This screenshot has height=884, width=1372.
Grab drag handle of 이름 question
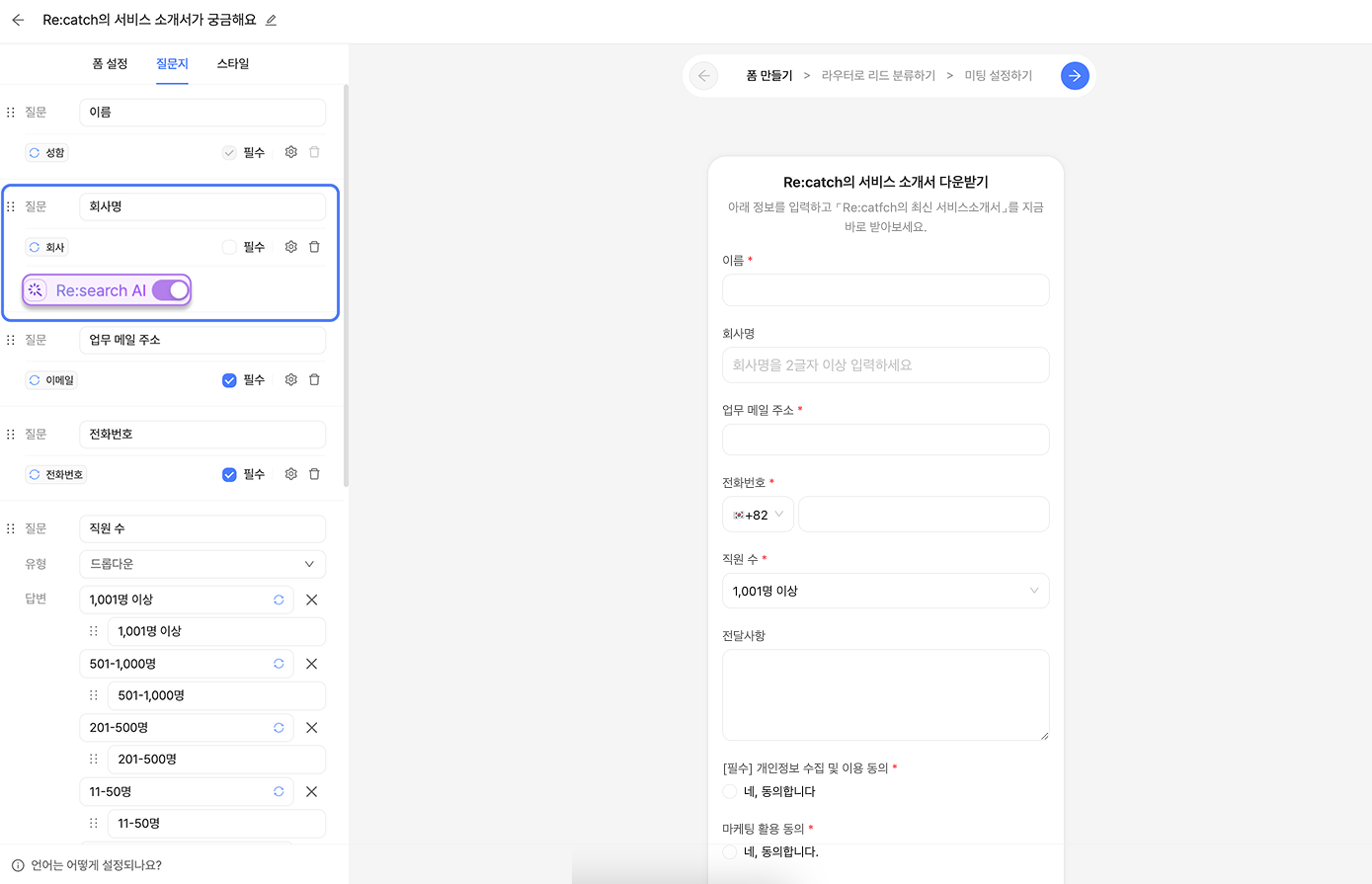point(11,113)
